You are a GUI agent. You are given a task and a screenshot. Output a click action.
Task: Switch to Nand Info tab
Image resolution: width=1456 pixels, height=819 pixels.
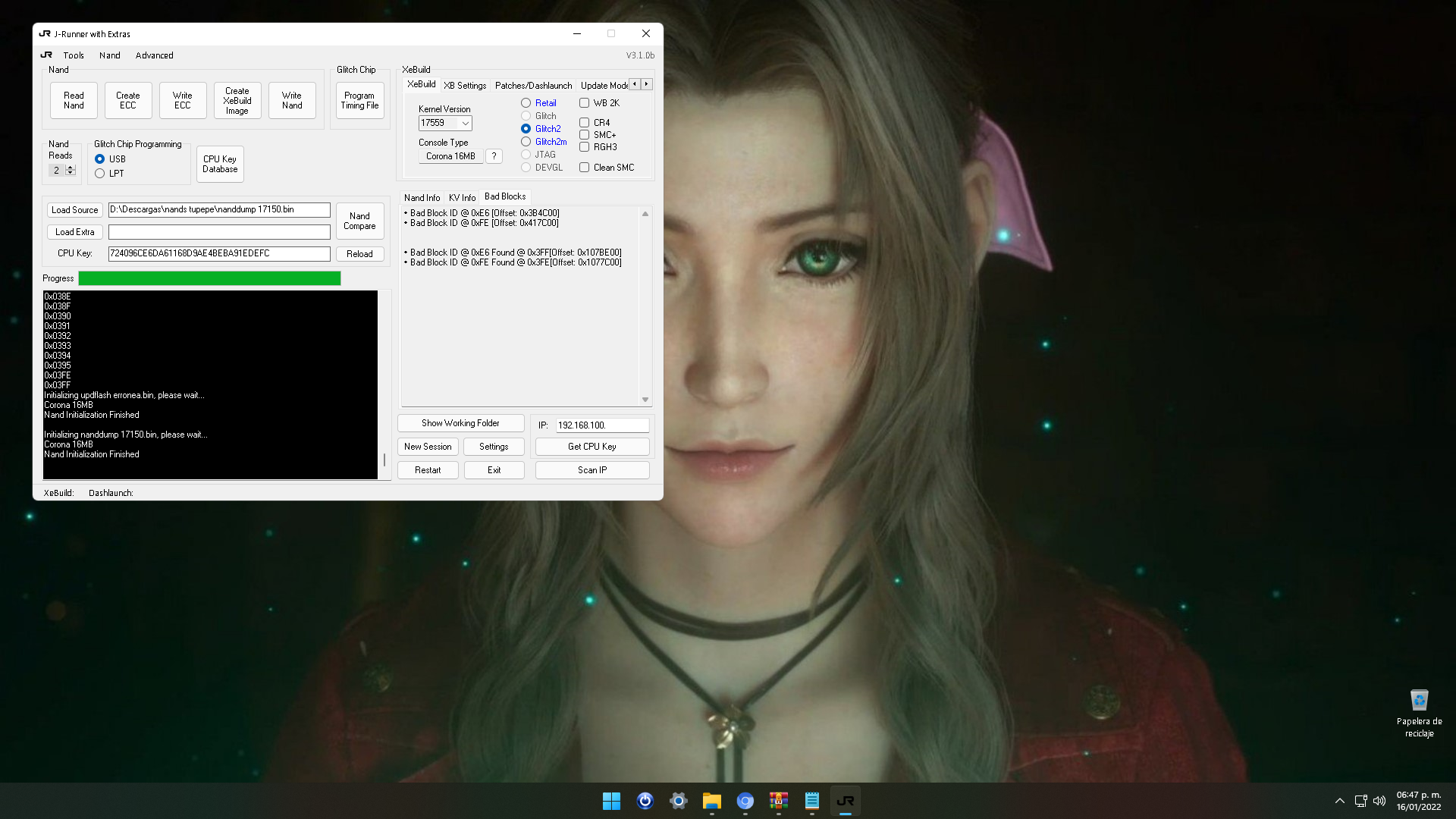[x=422, y=198]
